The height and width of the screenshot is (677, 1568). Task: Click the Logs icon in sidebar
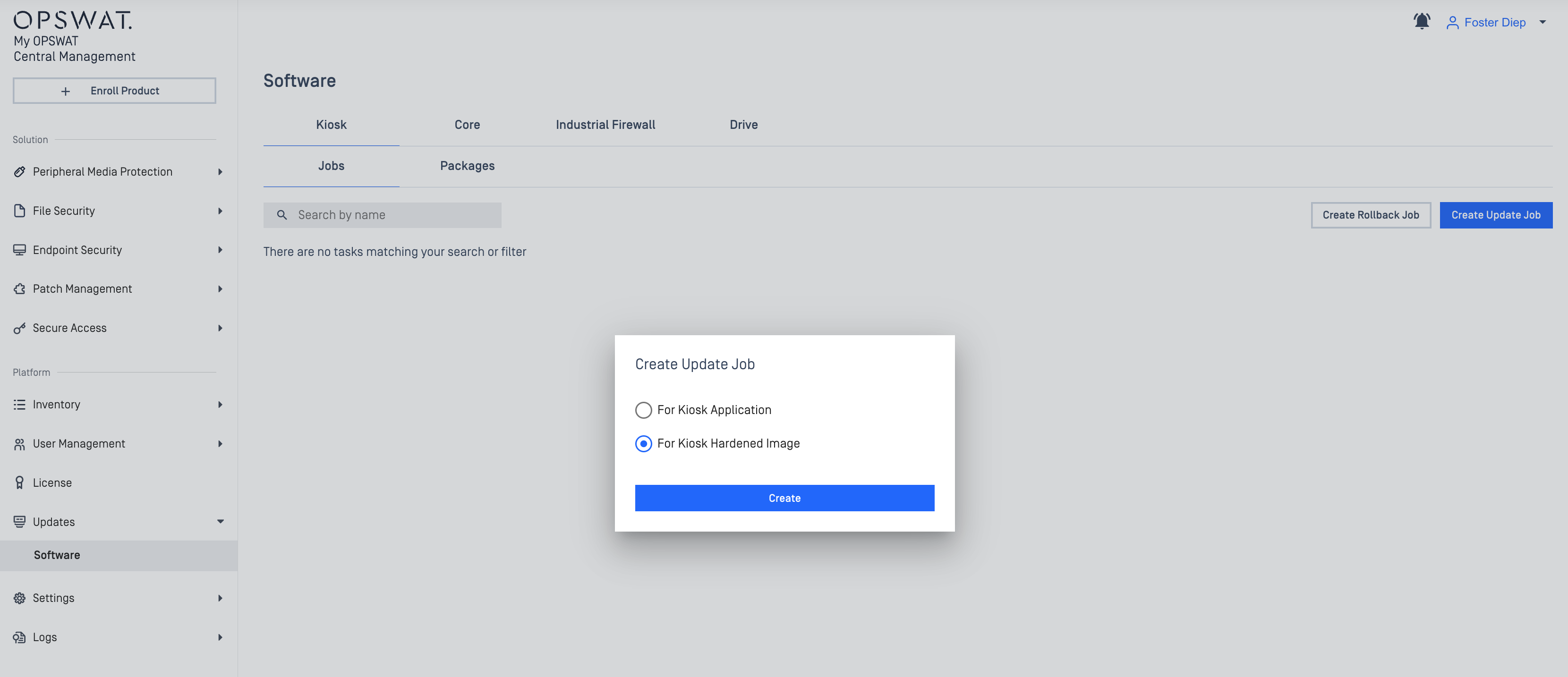tap(19, 637)
